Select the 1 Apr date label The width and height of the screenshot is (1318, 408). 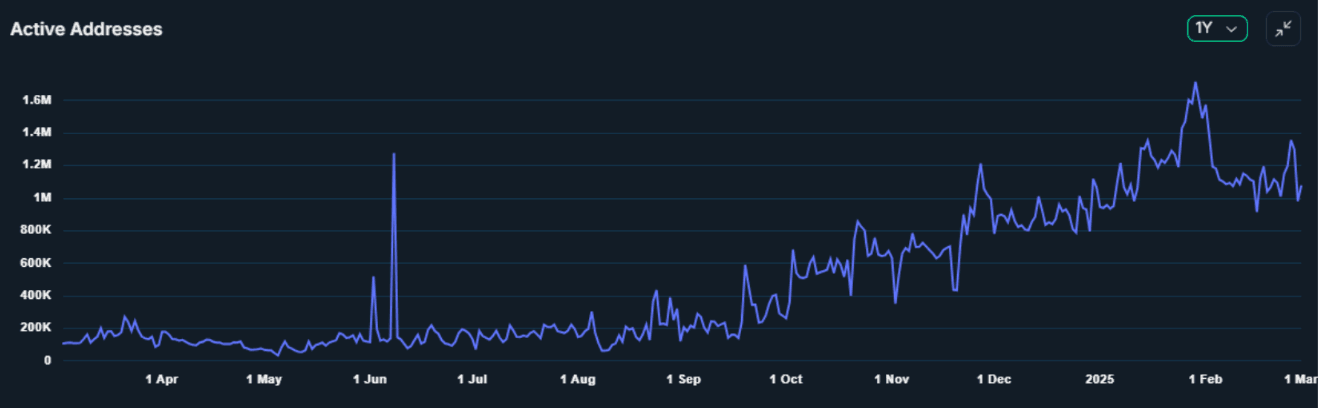161,380
